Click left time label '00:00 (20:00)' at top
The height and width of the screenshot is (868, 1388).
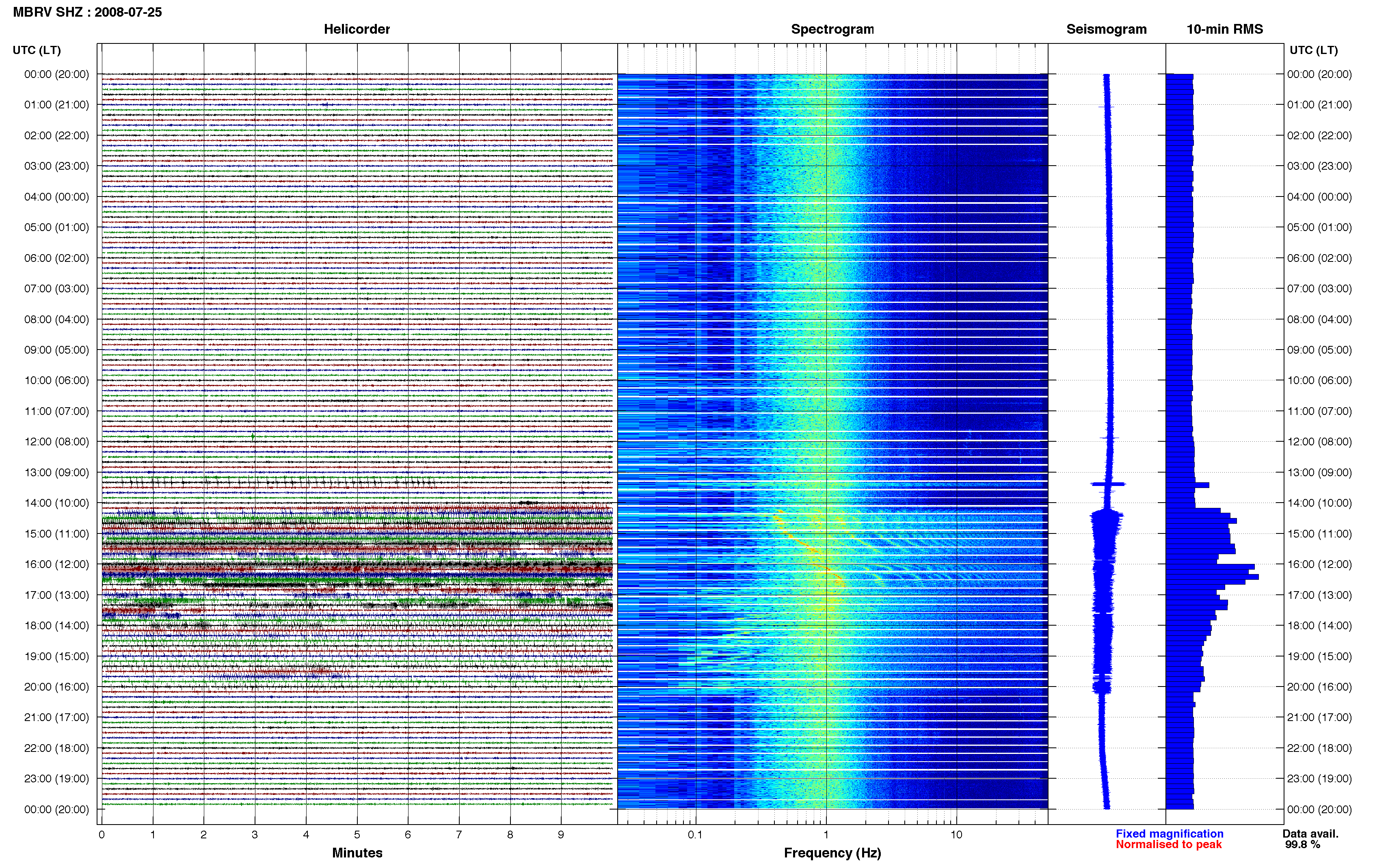pos(56,74)
